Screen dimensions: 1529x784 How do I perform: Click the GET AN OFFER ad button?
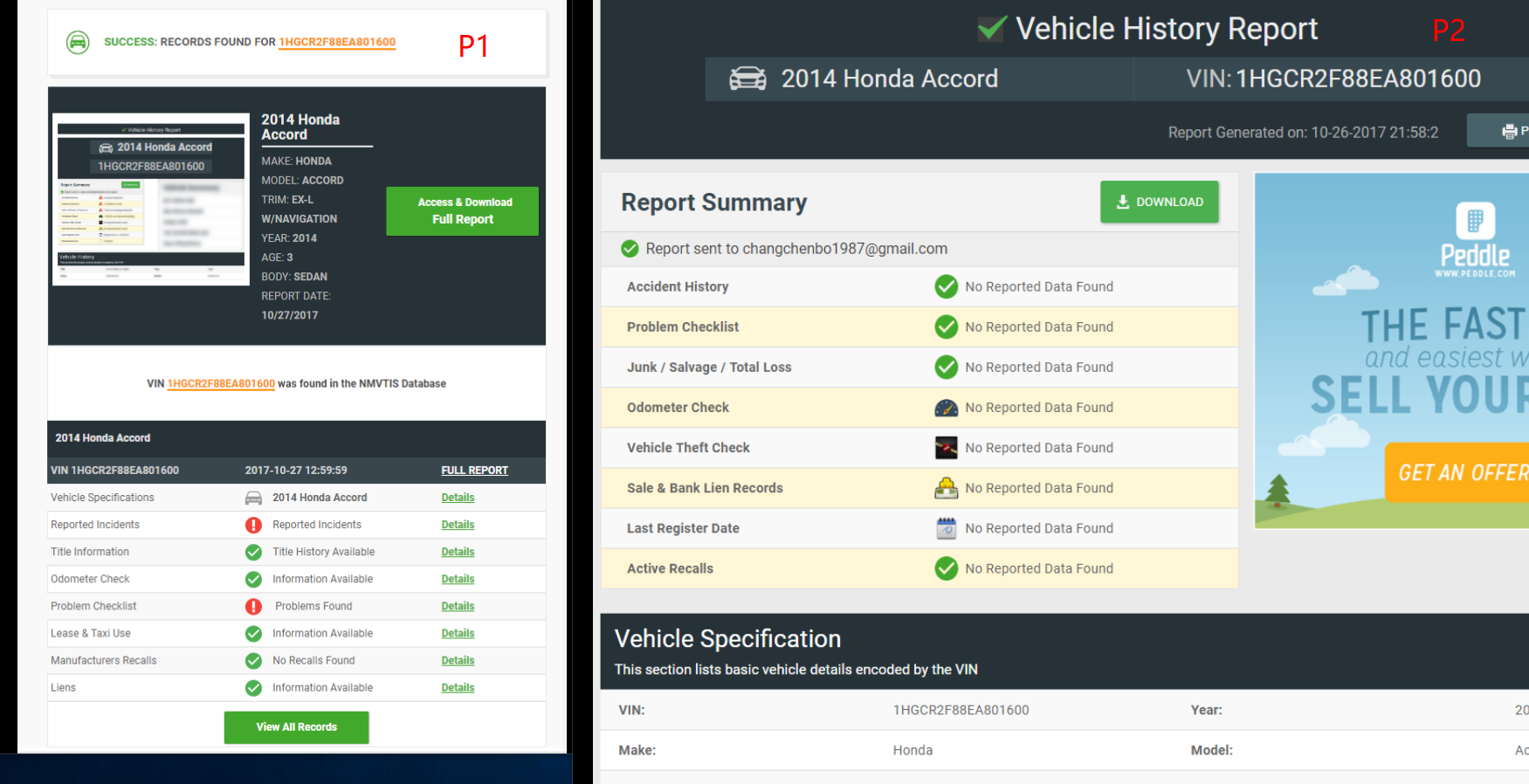click(1458, 472)
